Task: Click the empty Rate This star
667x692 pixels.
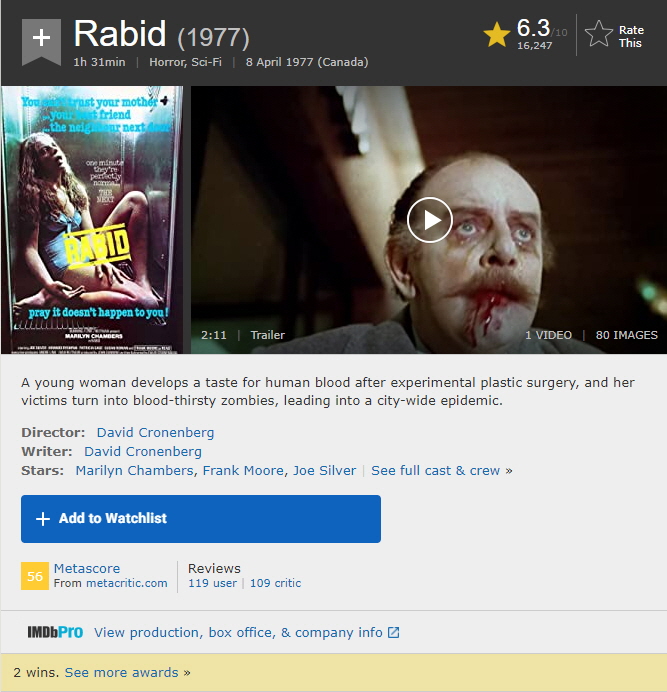Action: (599, 34)
